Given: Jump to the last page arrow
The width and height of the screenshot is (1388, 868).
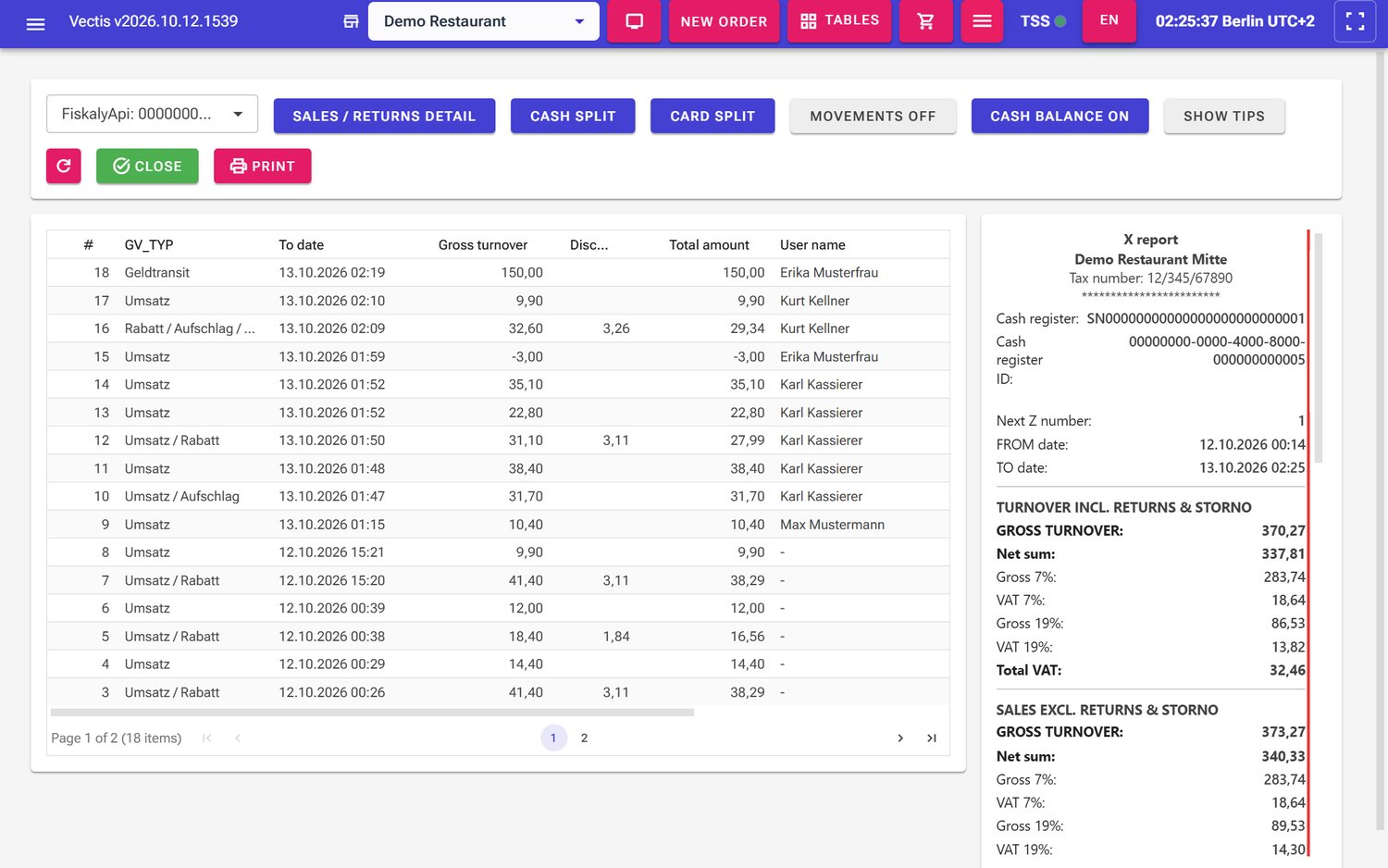Looking at the screenshot, I should 932,738.
